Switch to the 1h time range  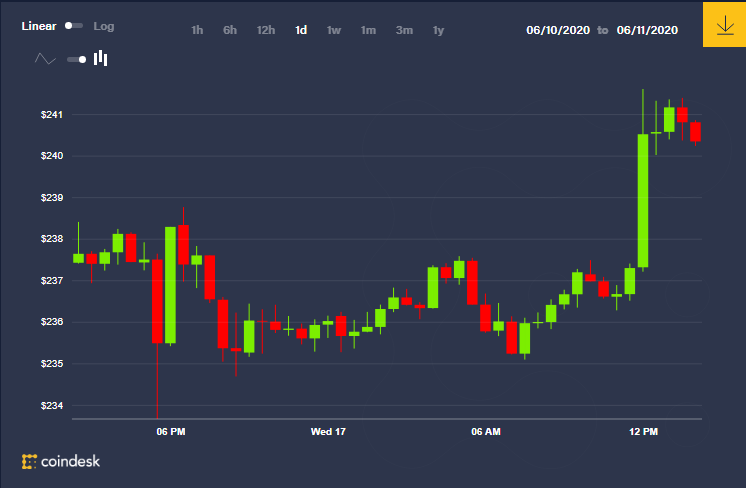point(197,30)
